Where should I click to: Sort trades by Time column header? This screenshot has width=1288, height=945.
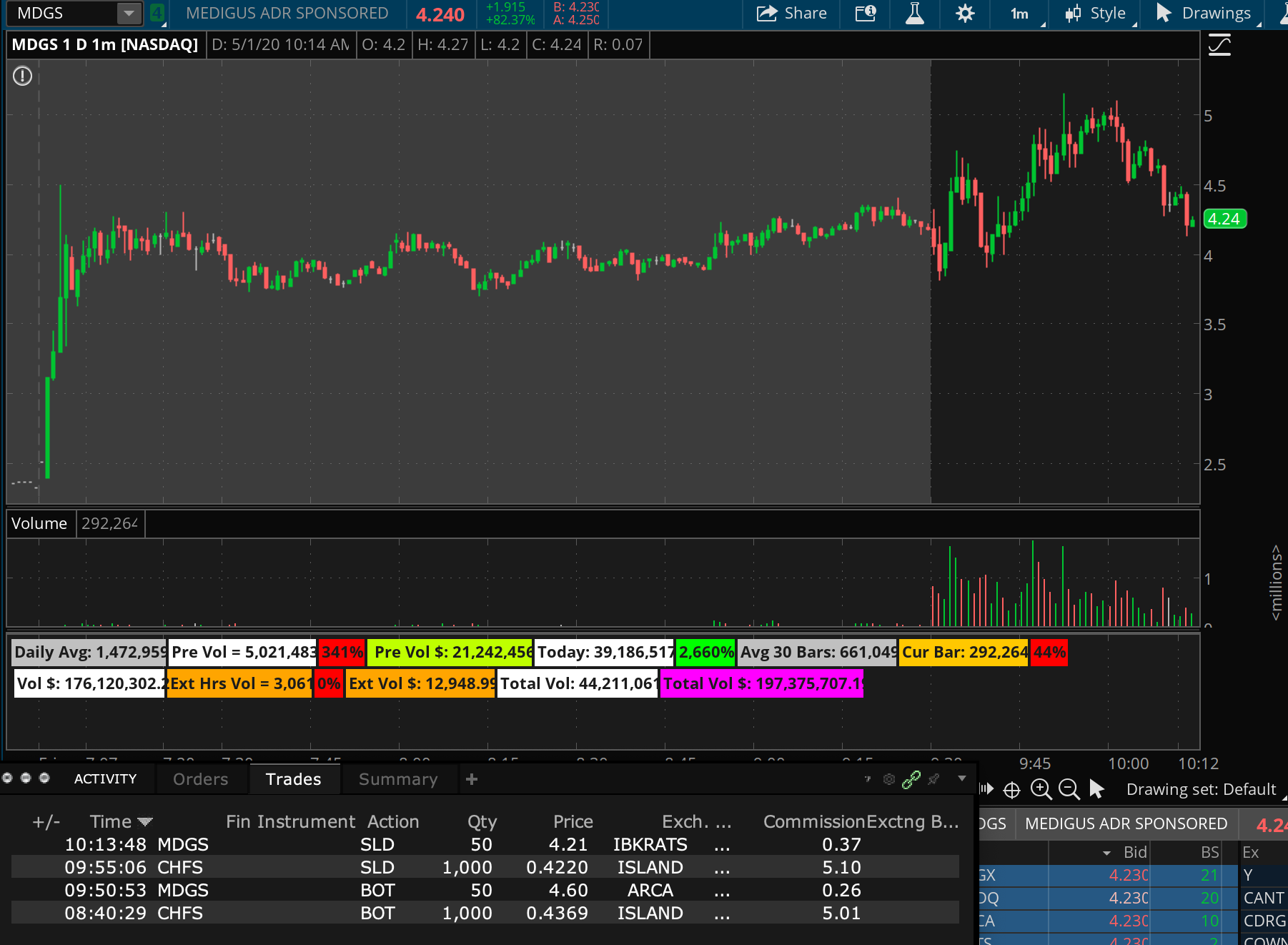(111, 821)
